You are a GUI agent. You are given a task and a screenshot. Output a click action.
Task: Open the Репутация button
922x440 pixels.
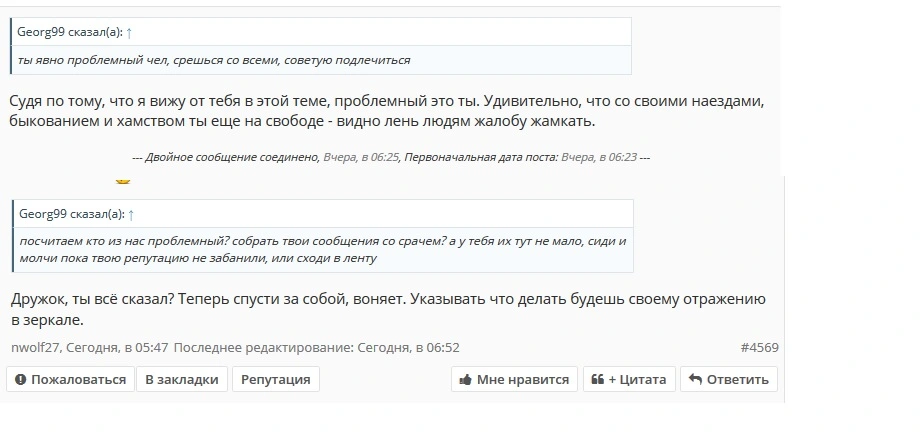coord(276,379)
